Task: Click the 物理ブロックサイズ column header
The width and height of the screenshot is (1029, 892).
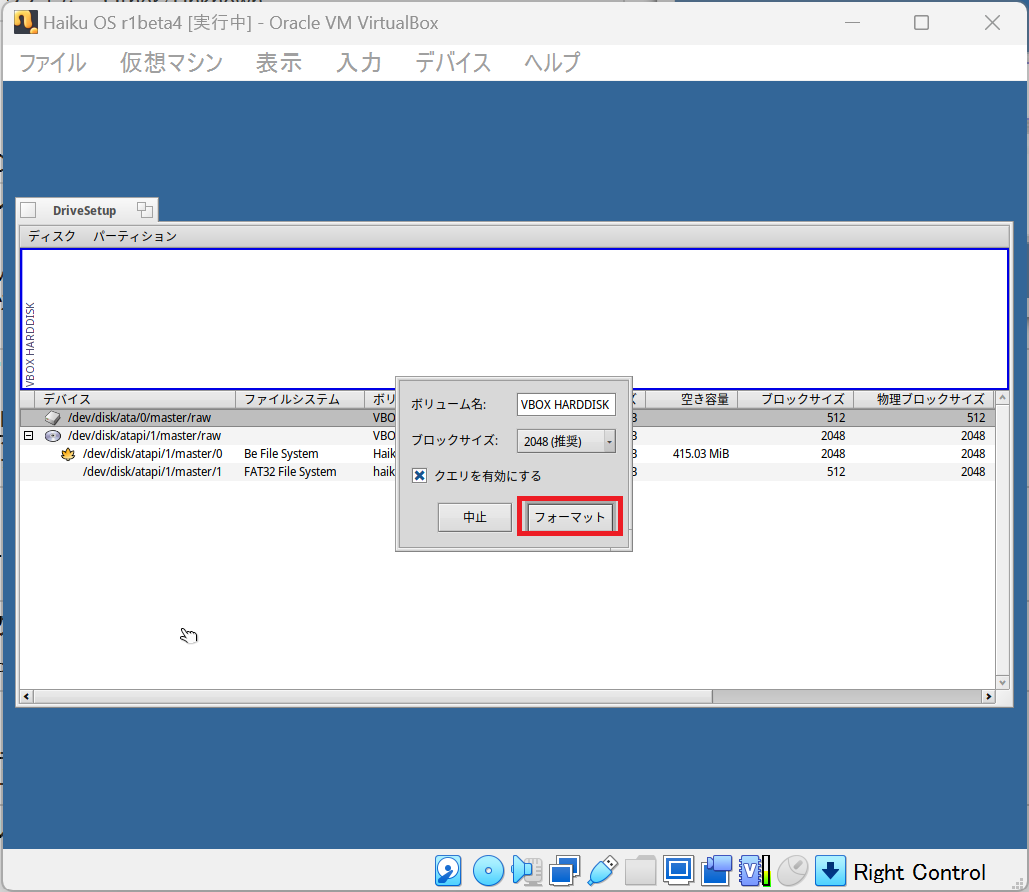Action: click(x=924, y=399)
